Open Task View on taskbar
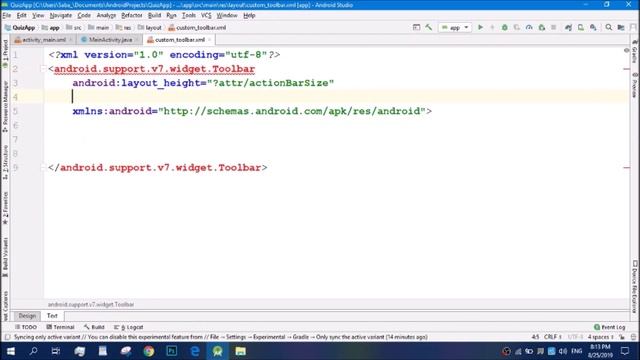Screen dimensions: 640x360 click(56, 351)
